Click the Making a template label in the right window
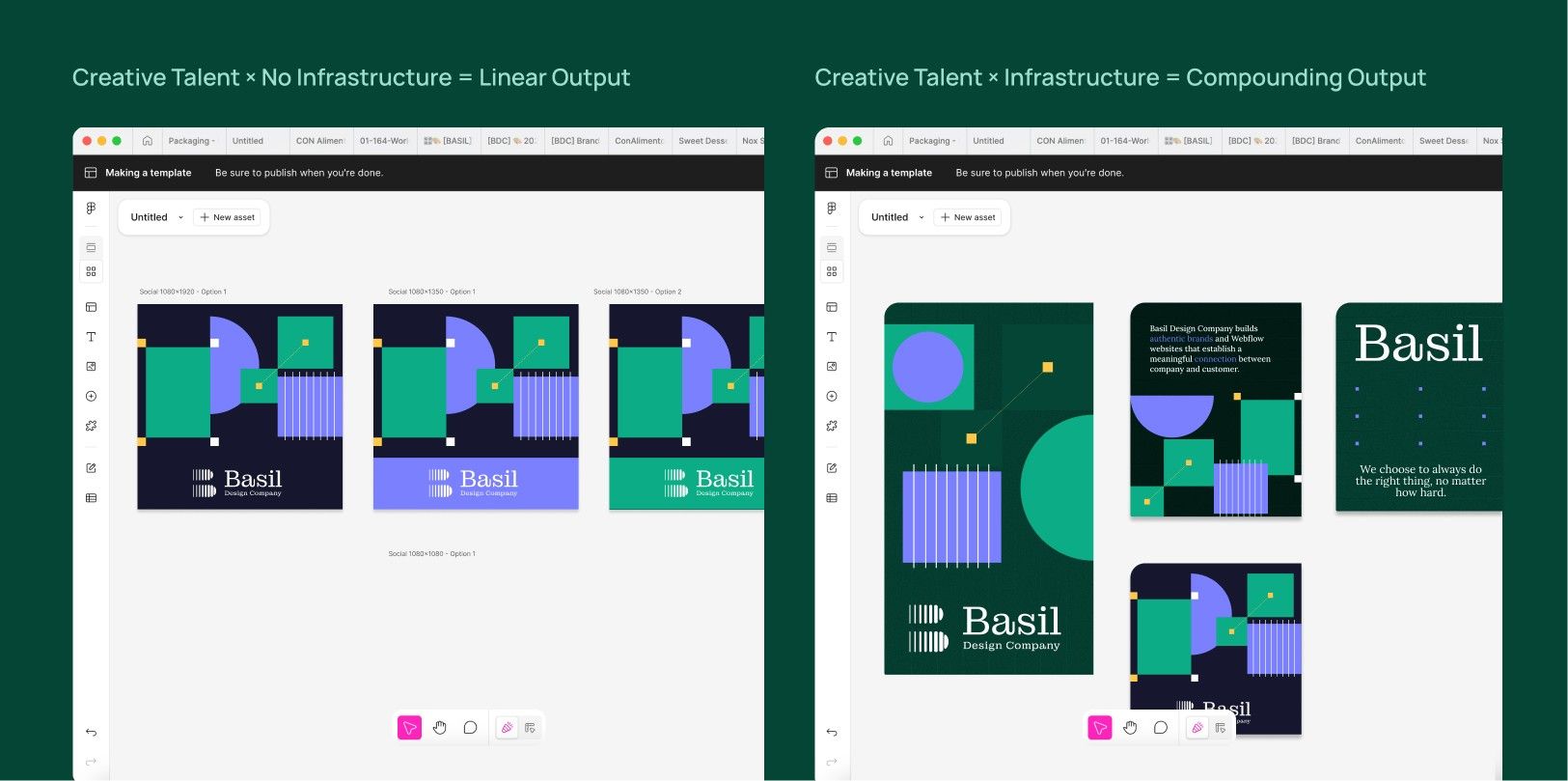This screenshot has width=1568, height=781. (889, 173)
